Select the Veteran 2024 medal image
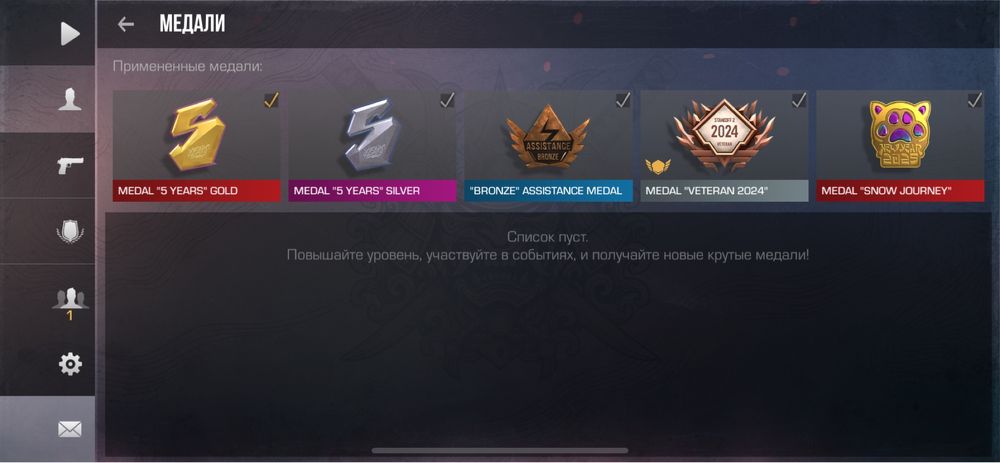1000x463 pixels. tap(724, 135)
